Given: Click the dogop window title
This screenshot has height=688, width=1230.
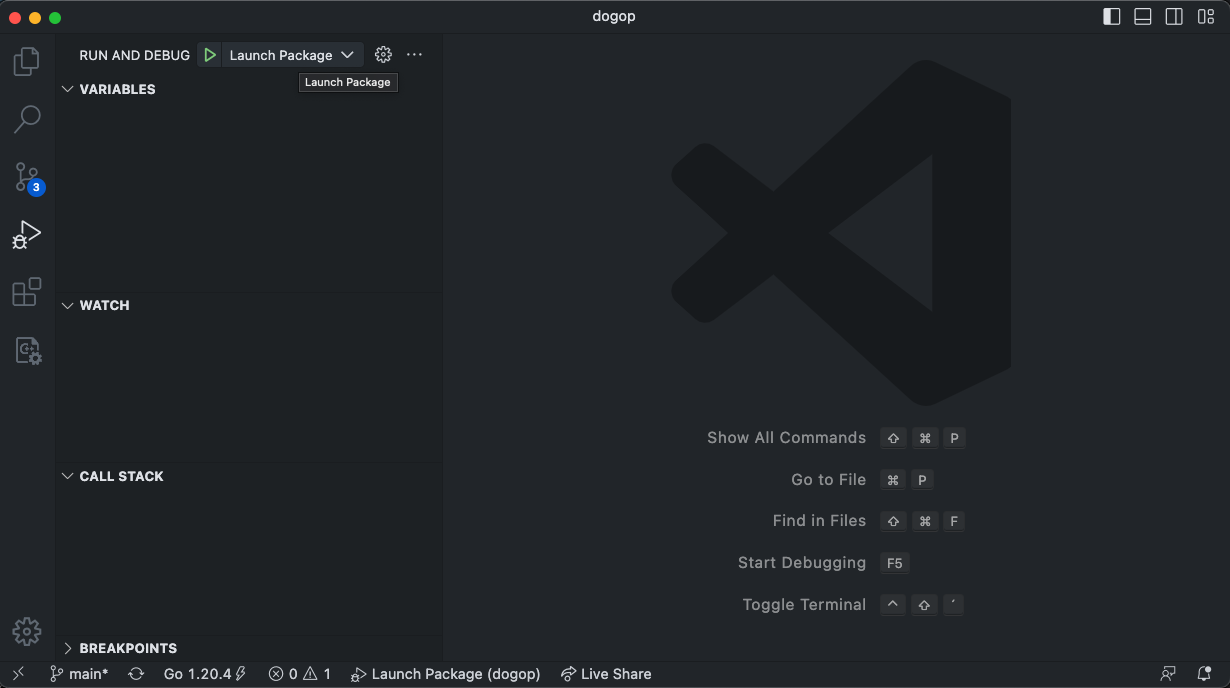Looking at the screenshot, I should [614, 17].
